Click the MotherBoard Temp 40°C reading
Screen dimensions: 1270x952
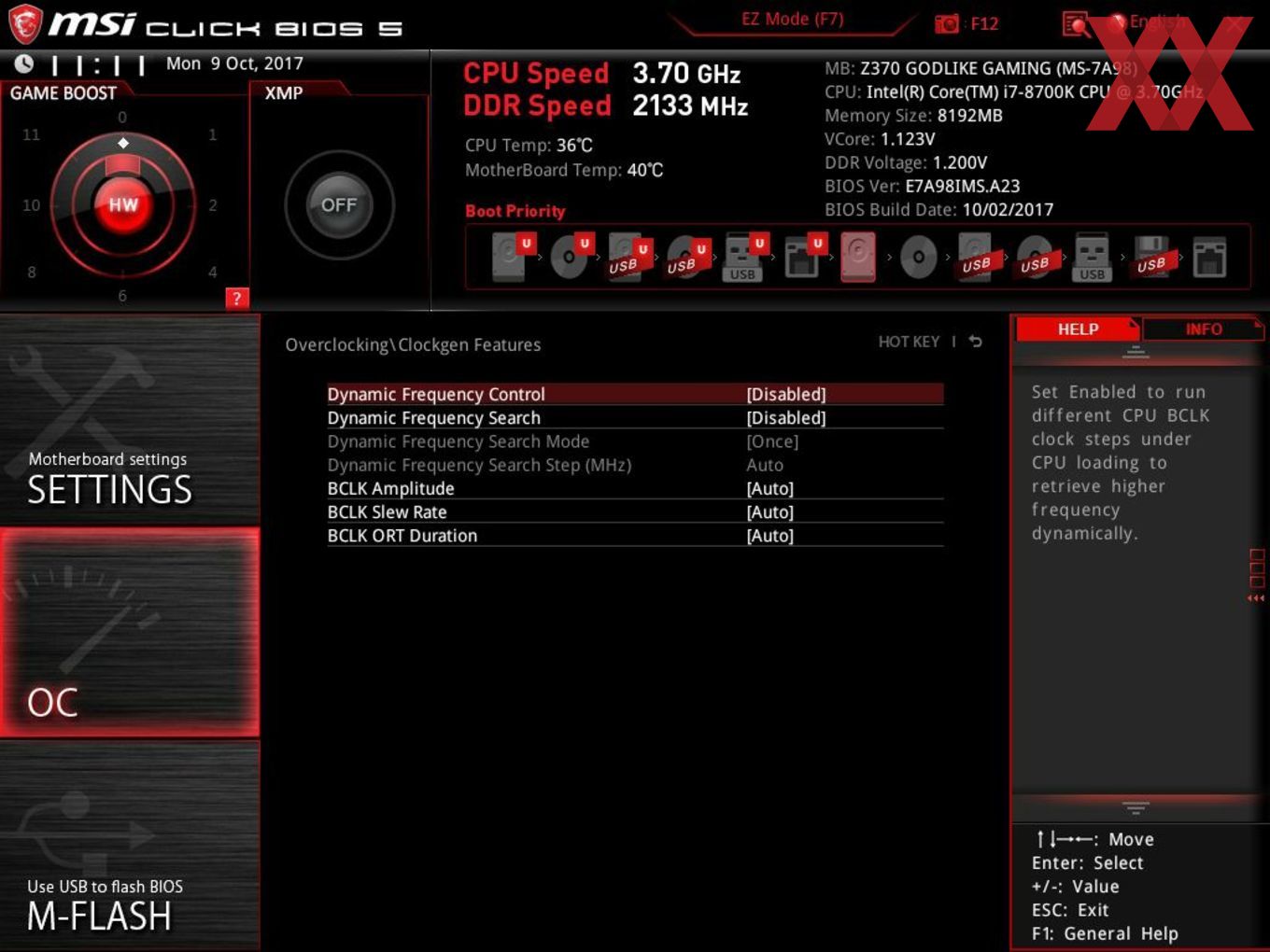point(564,170)
